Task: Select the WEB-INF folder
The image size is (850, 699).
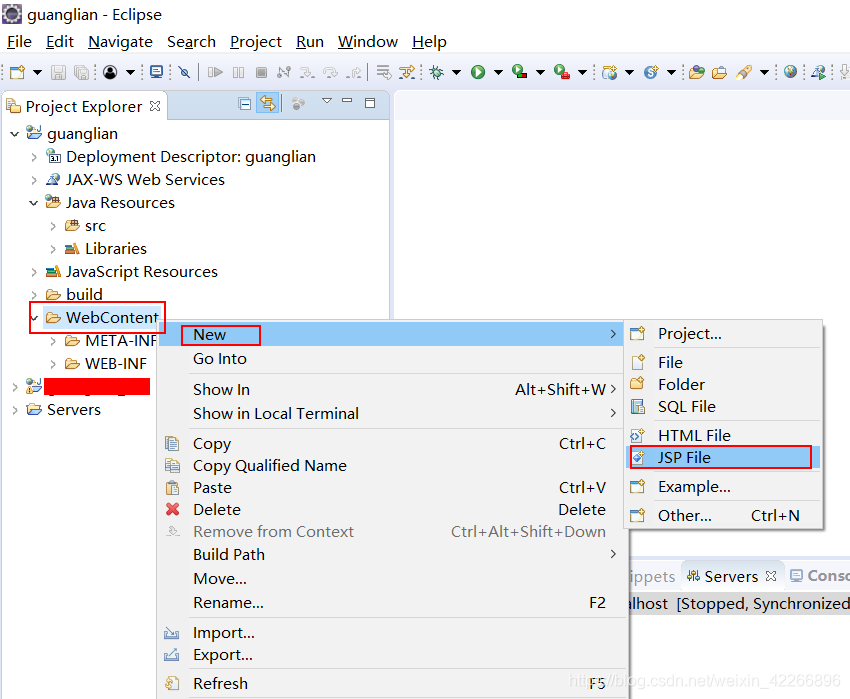Action: [x=115, y=363]
